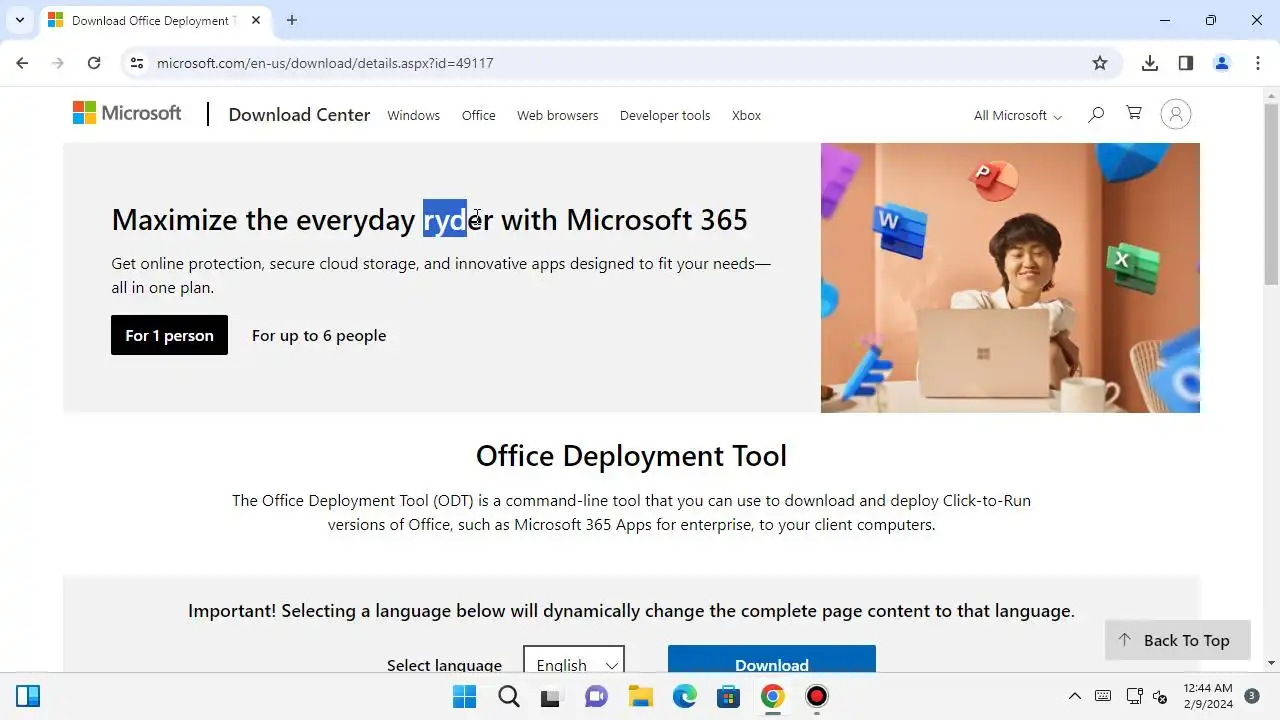This screenshot has height=720, width=1280.
Task: Open the muted volume tray icon
Action: tap(1160, 696)
